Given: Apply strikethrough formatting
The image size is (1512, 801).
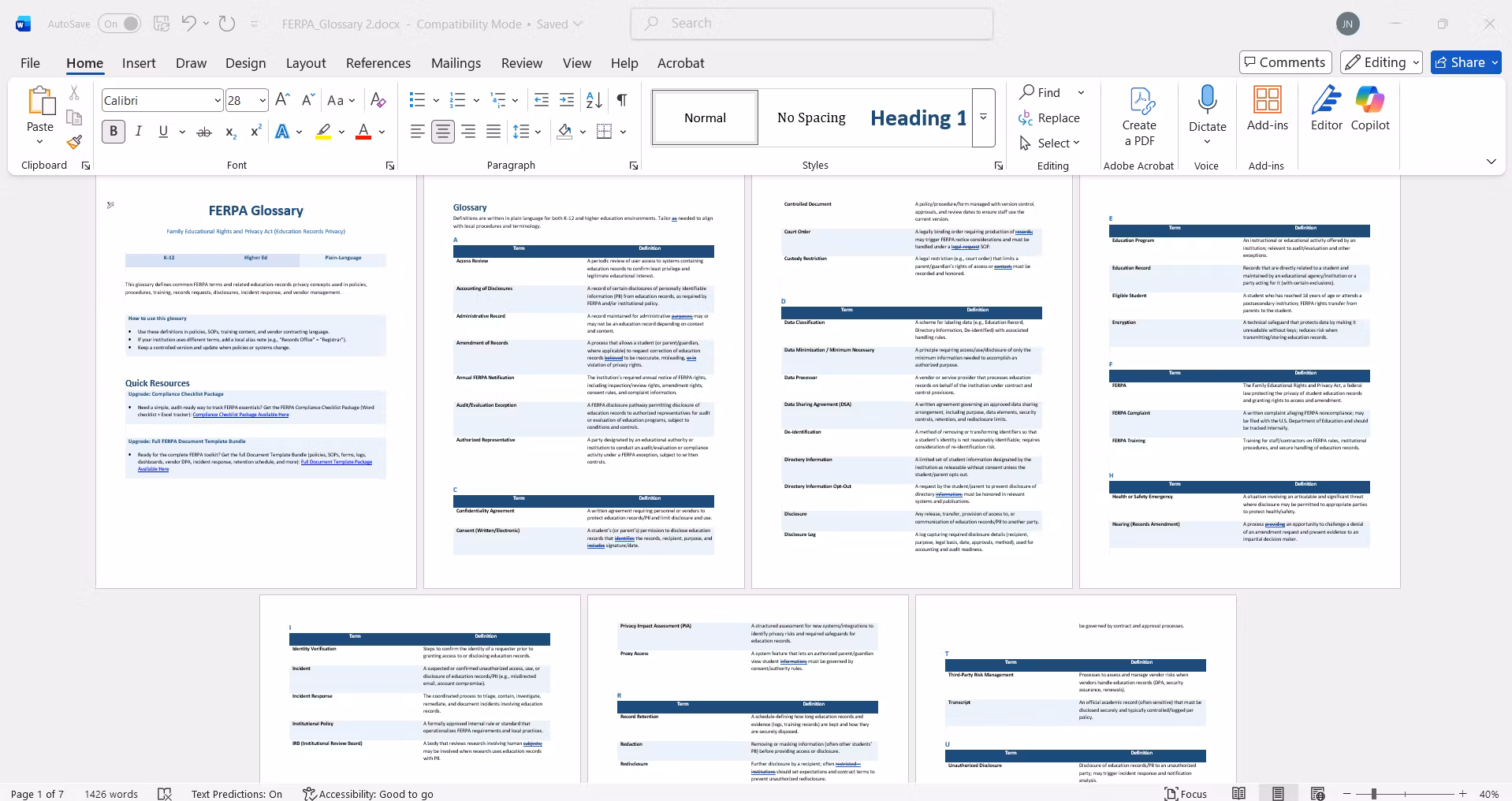Looking at the screenshot, I should pos(204,132).
